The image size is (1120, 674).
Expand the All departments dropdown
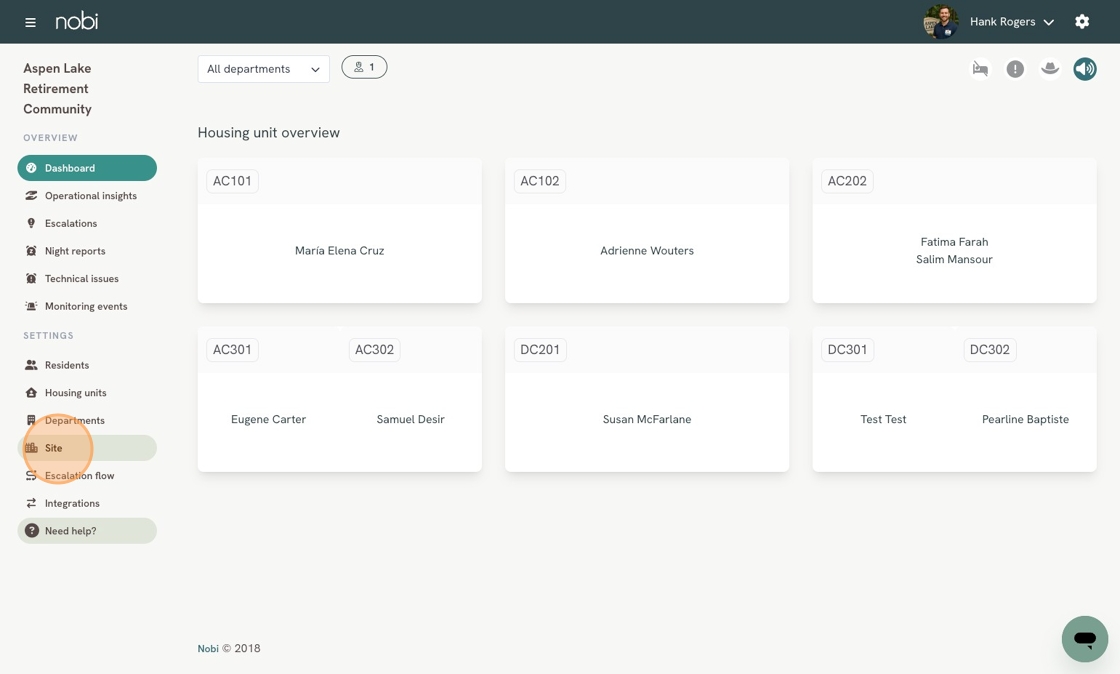coord(264,69)
